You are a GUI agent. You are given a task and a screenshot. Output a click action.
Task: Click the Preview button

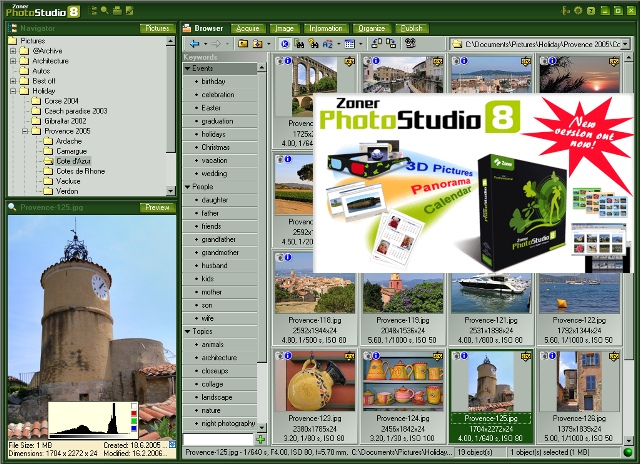[x=157, y=207]
